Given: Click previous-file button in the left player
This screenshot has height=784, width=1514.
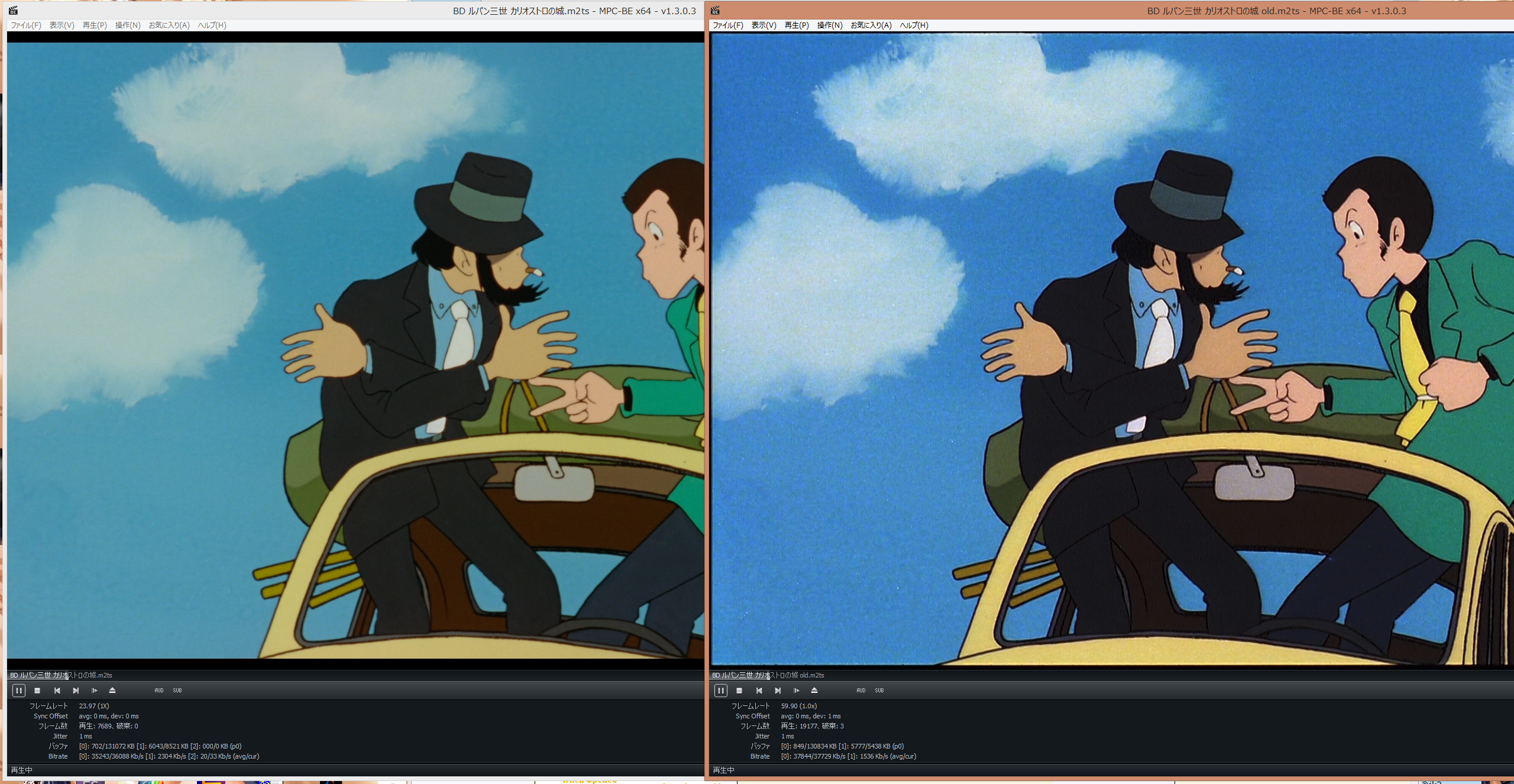Looking at the screenshot, I should [x=57, y=690].
